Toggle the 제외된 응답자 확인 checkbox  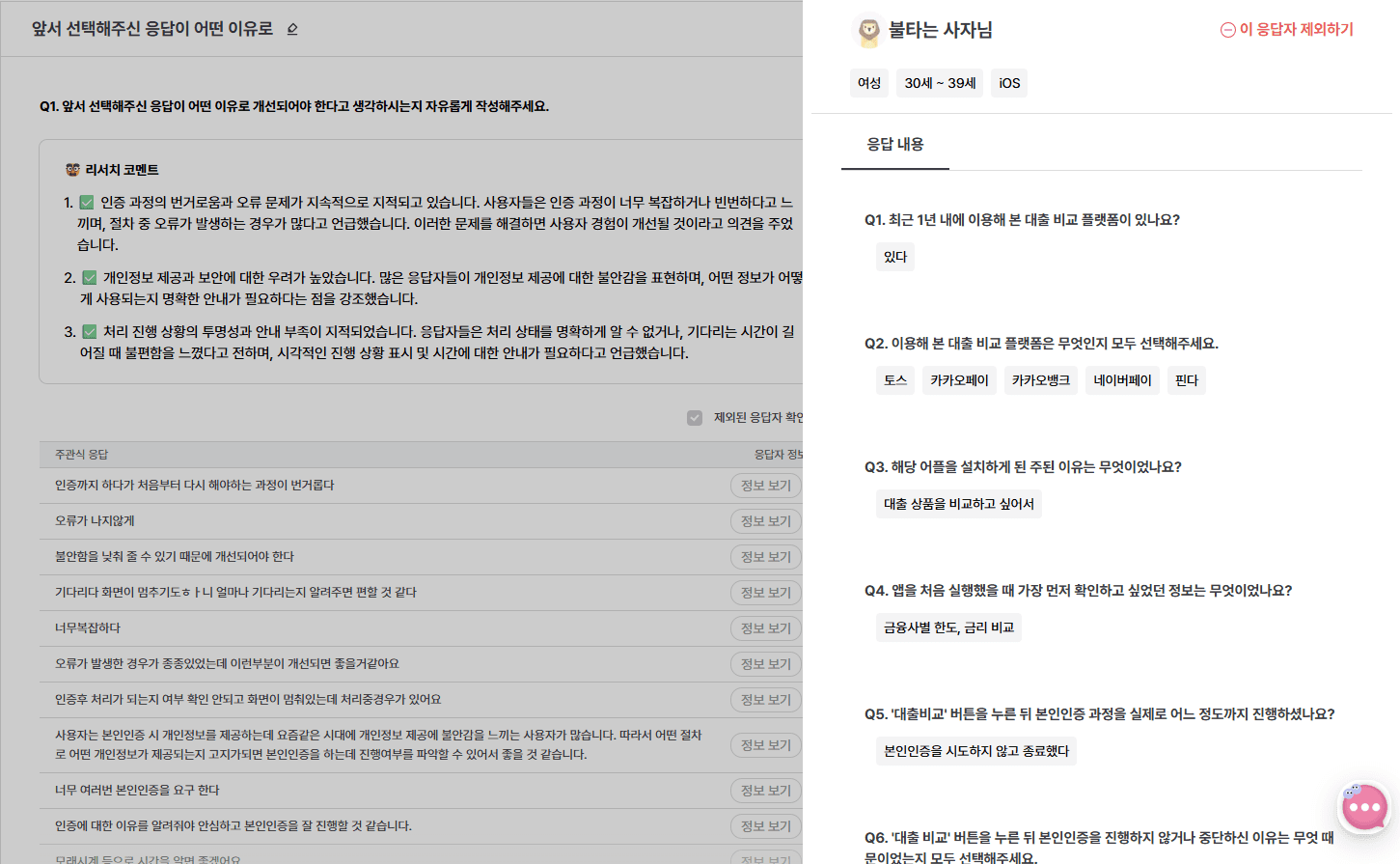pyautogui.click(x=695, y=418)
